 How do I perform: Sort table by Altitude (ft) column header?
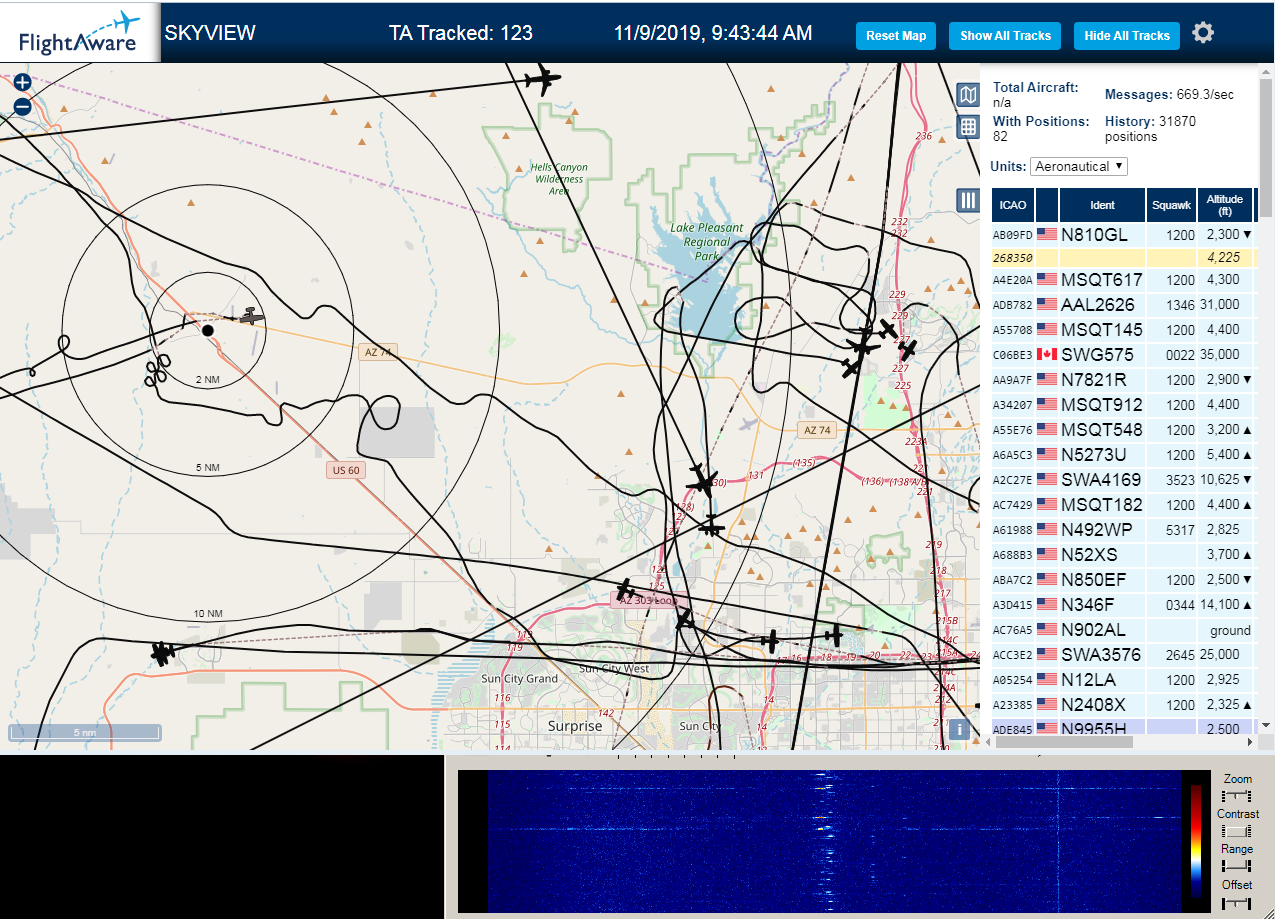(1224, 205)
